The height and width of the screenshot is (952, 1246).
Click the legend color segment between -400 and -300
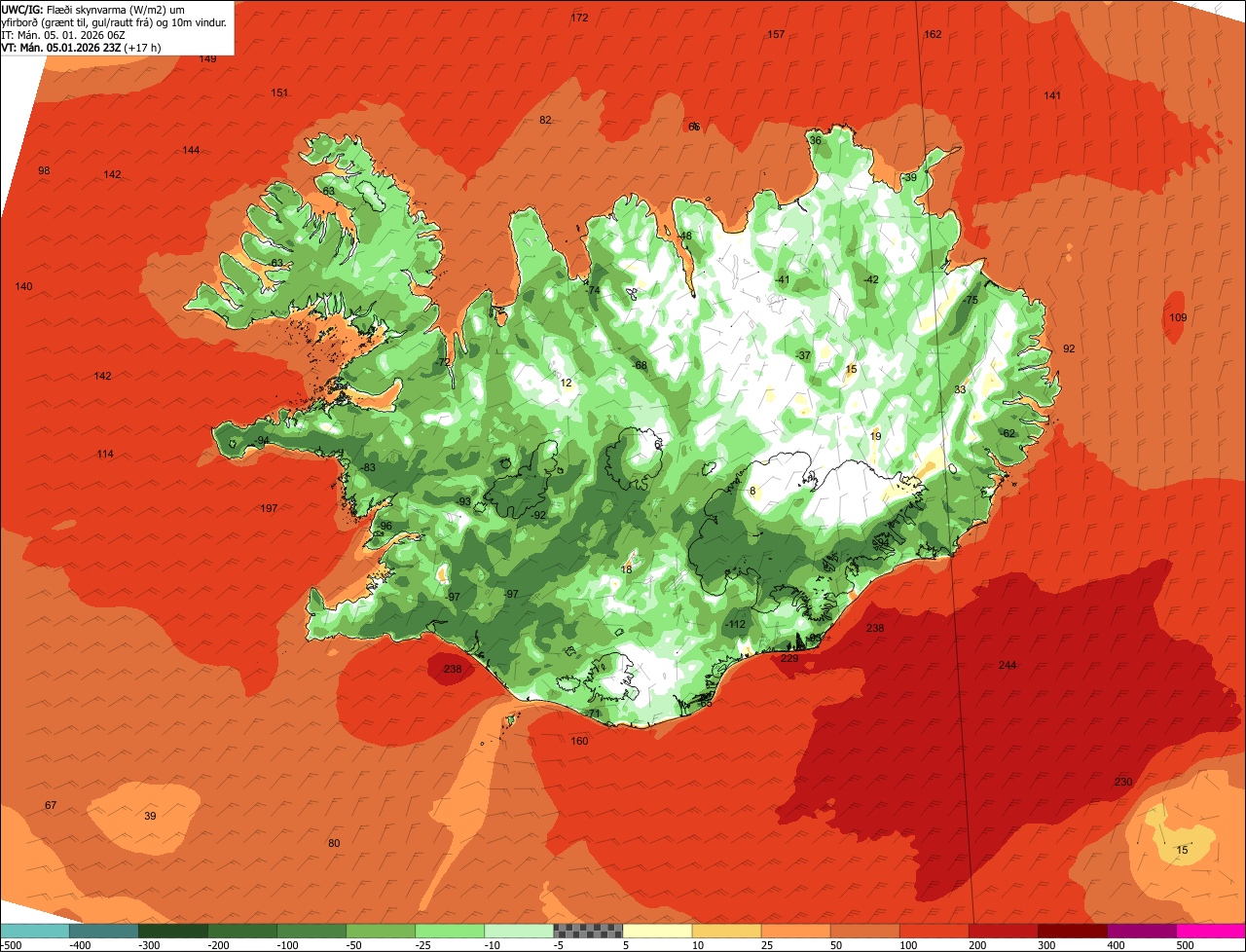[104, 931]
